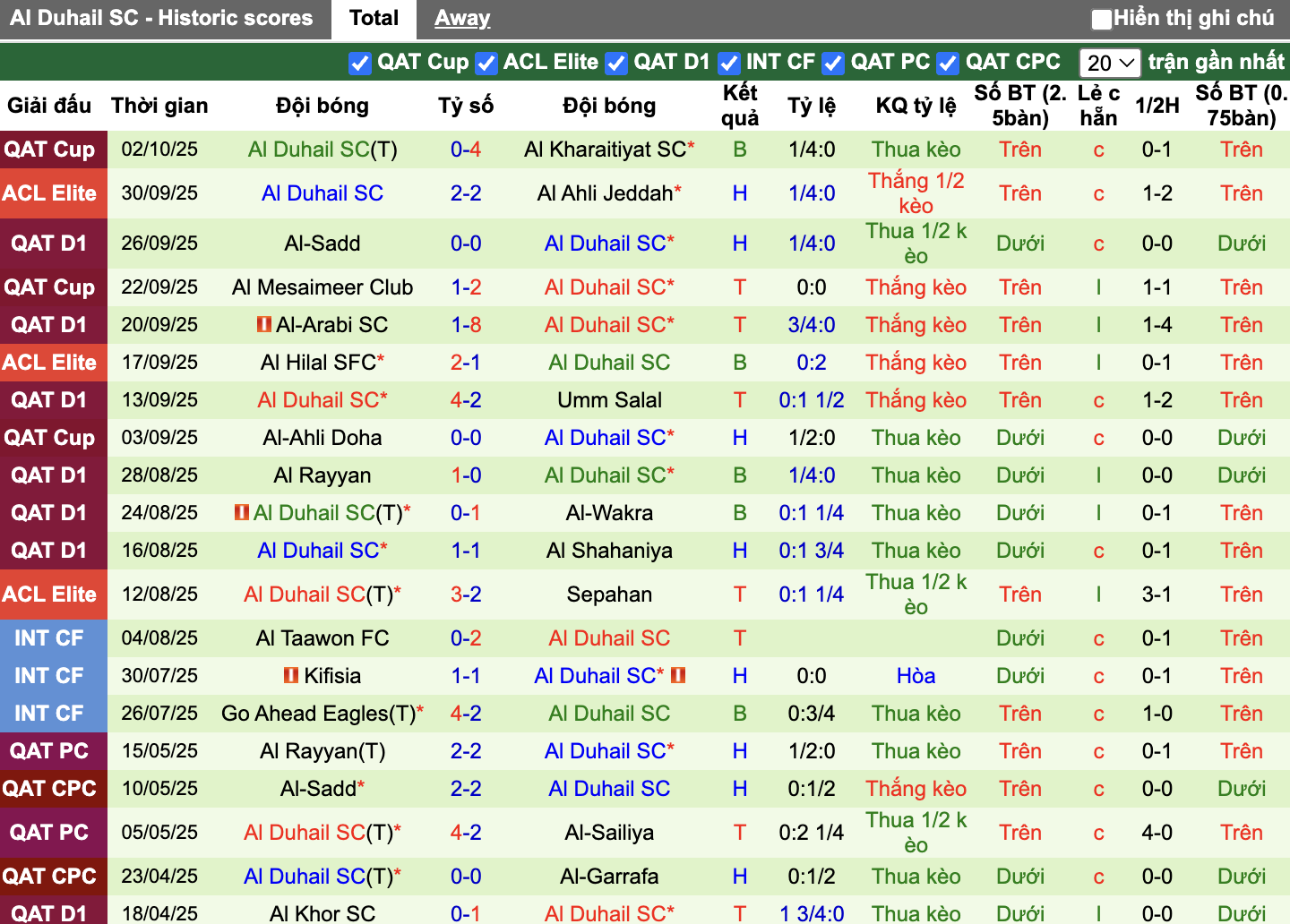Click date 17/09/25 in Al Hilal row
The width and height of the screenshot is (1290, 924).
click(159, 363)
